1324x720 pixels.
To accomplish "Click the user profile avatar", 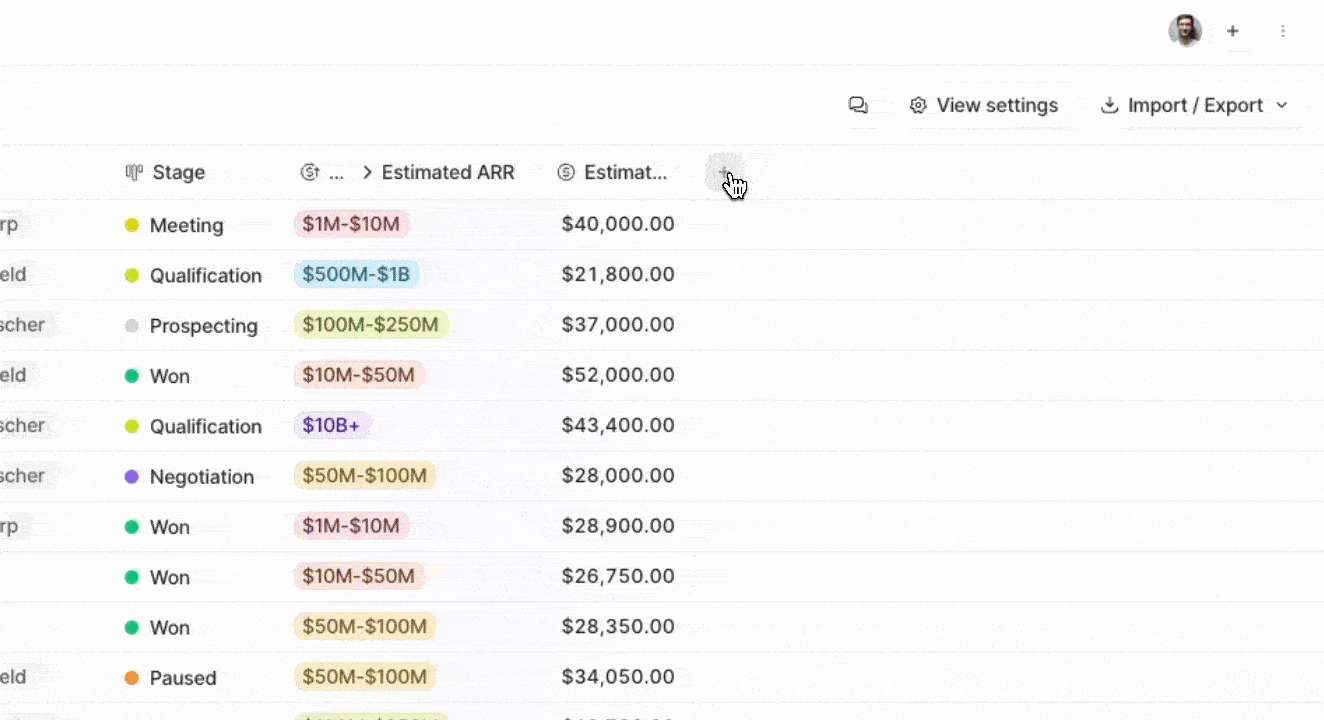I will click(x=1185, y=31).
